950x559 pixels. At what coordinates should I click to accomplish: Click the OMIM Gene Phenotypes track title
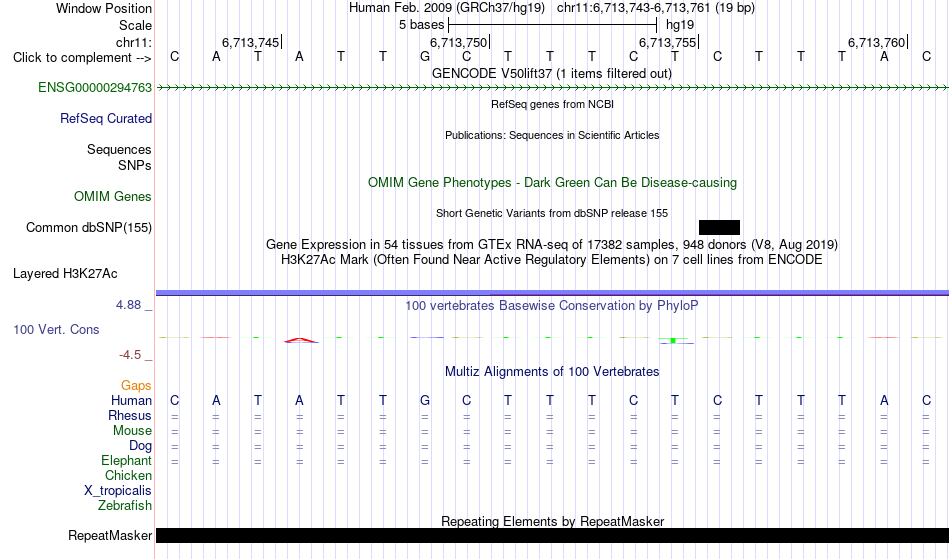[552, 183]
